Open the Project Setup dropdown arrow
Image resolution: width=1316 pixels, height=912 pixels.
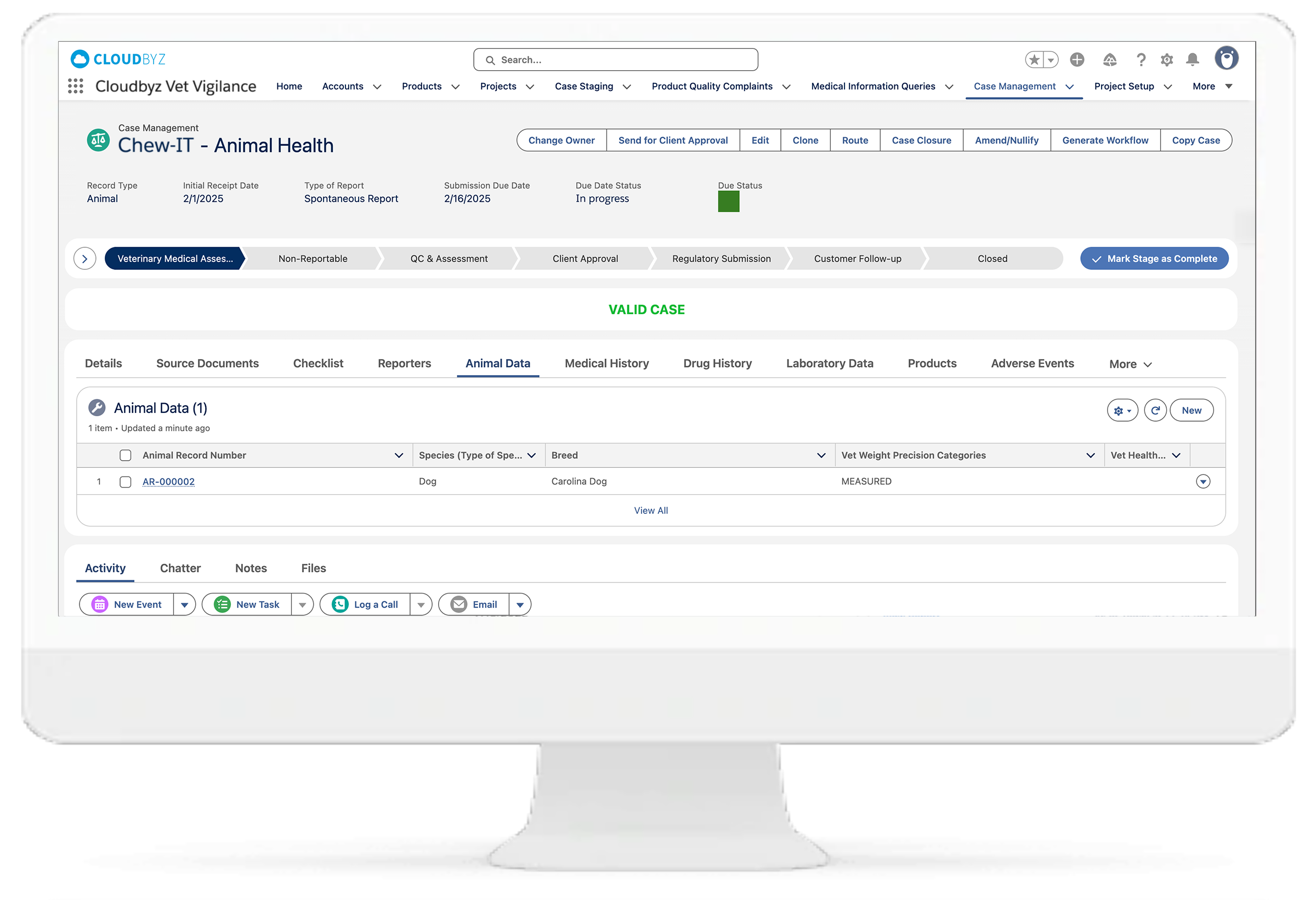tap(1167, 87)
